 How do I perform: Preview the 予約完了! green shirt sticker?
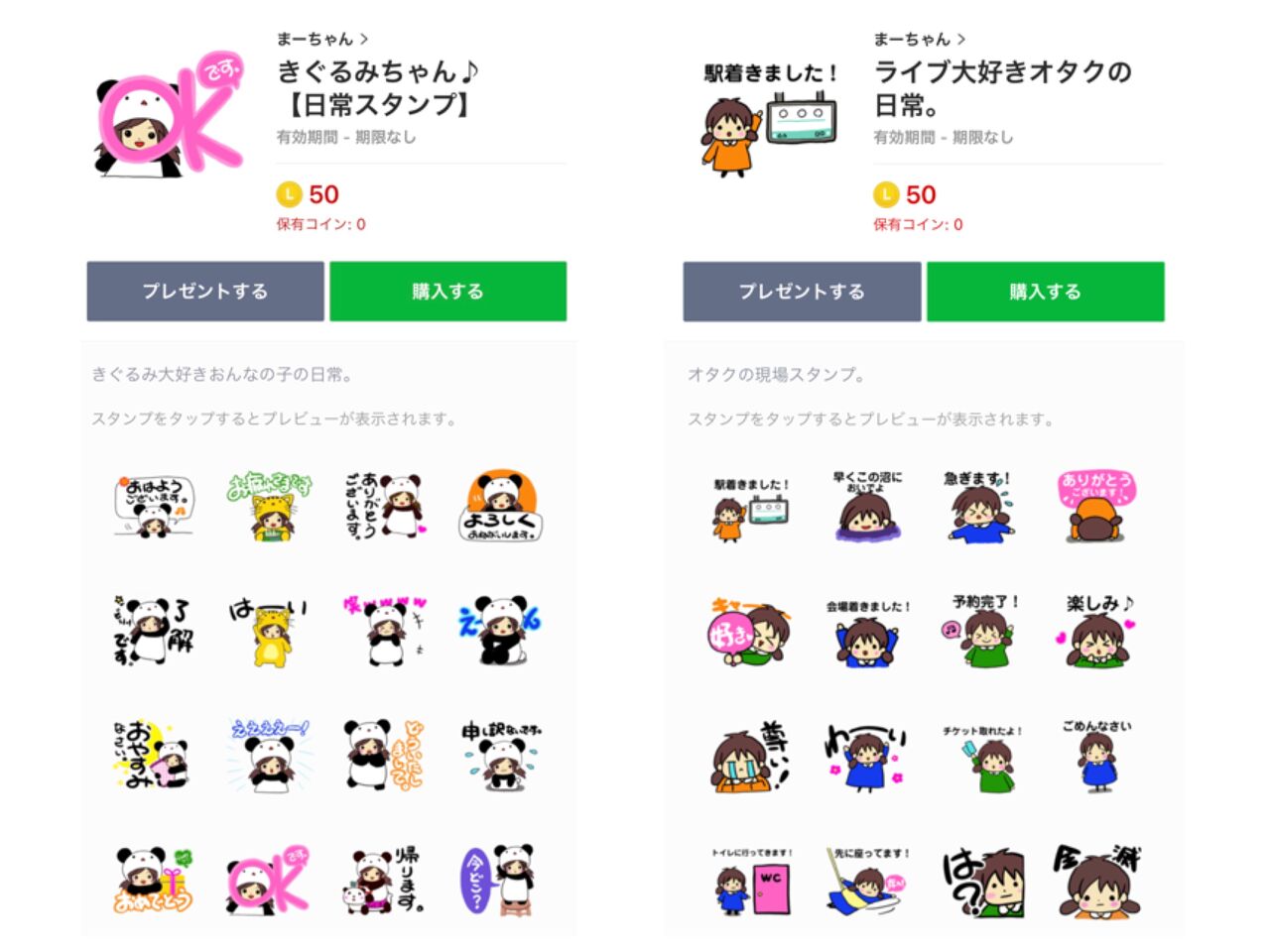click(982, 631)
